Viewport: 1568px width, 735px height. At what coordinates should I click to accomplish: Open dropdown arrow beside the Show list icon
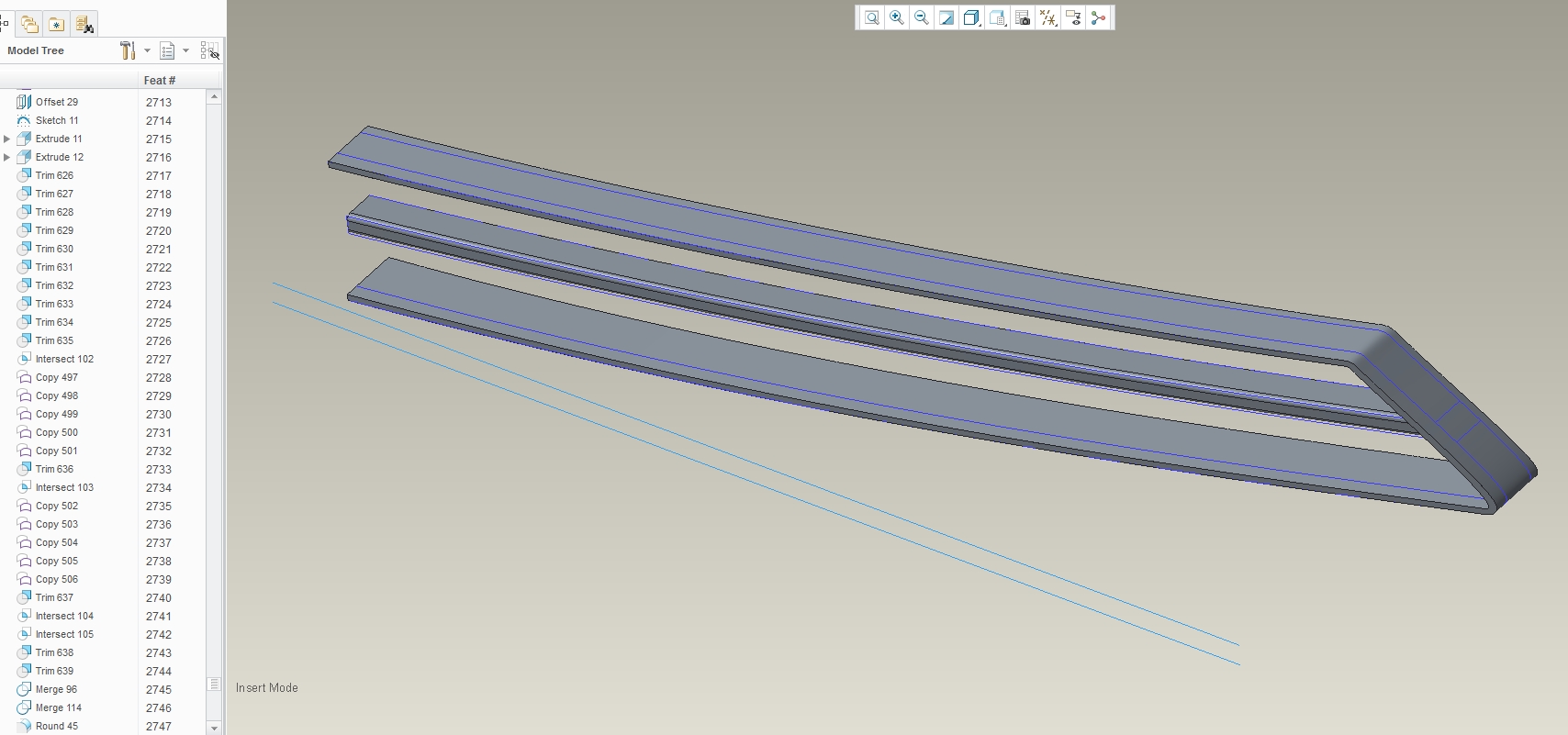[x=185, y=50]
